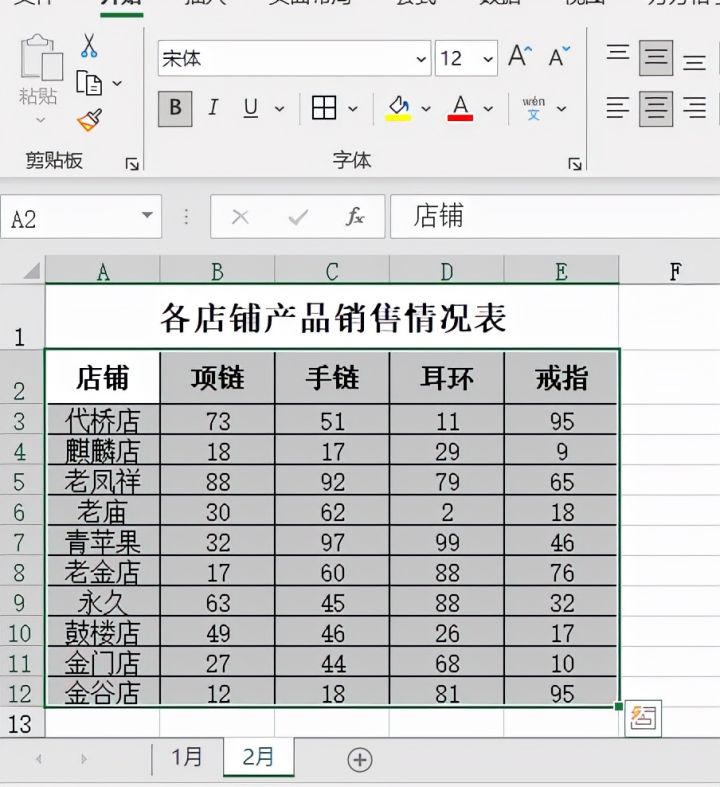This screenshot has width=720, height=787.
Task: Click the 金谷店 cell
Action: pos(103,693)
